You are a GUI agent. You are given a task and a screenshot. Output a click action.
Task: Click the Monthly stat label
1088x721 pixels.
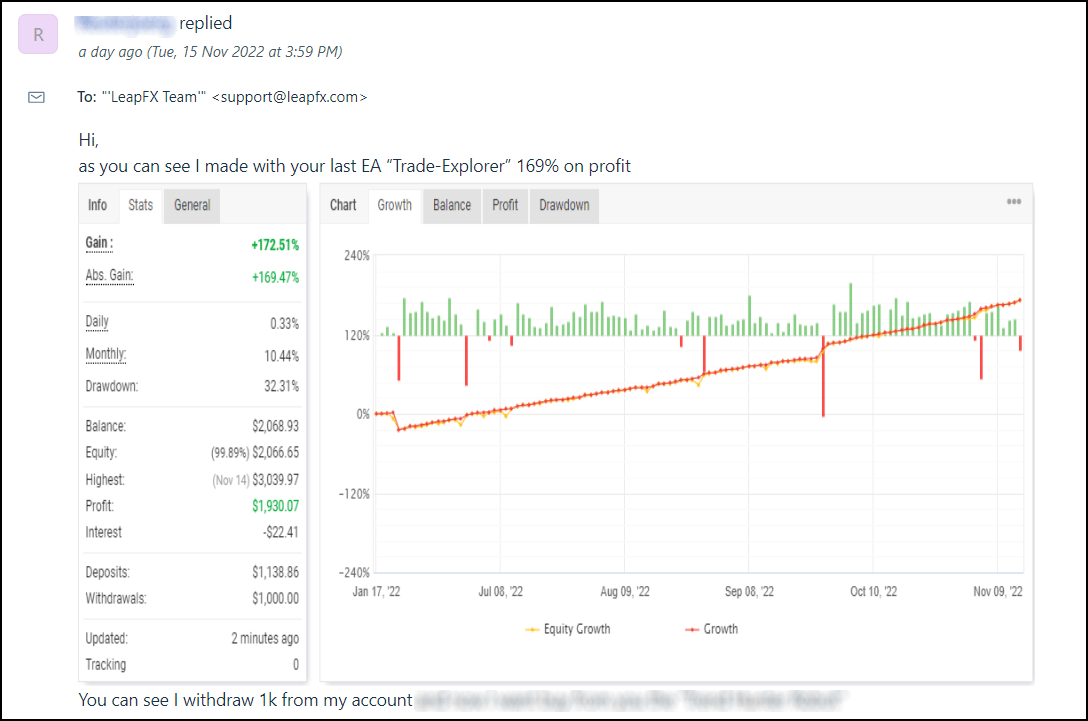tap(106, 355)
